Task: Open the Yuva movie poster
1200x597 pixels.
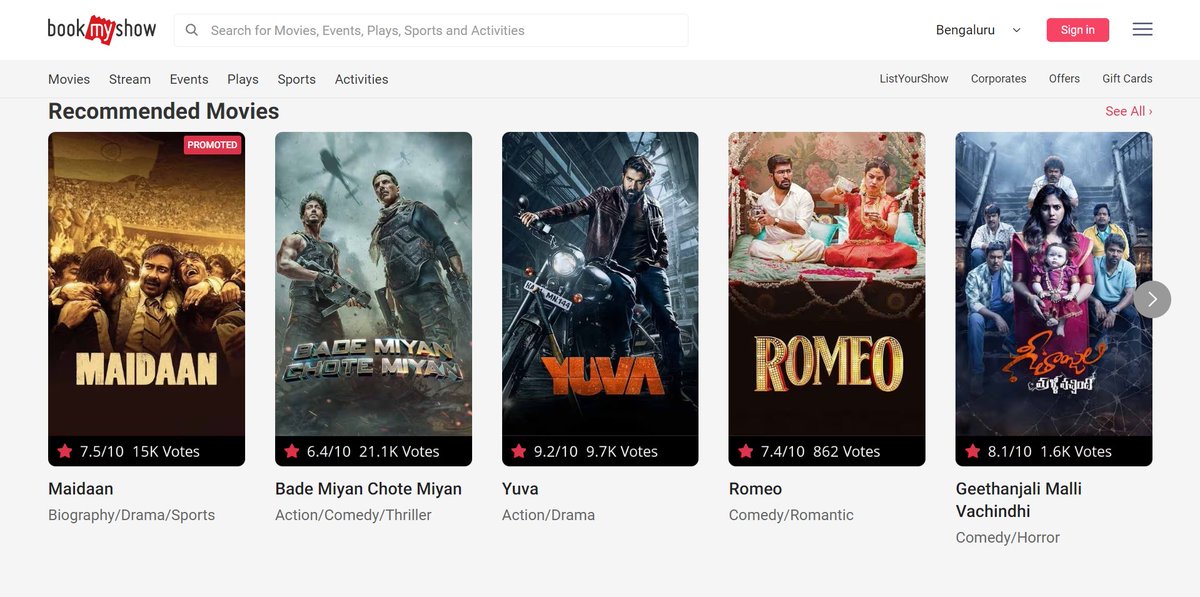Action: coord(600,299)
